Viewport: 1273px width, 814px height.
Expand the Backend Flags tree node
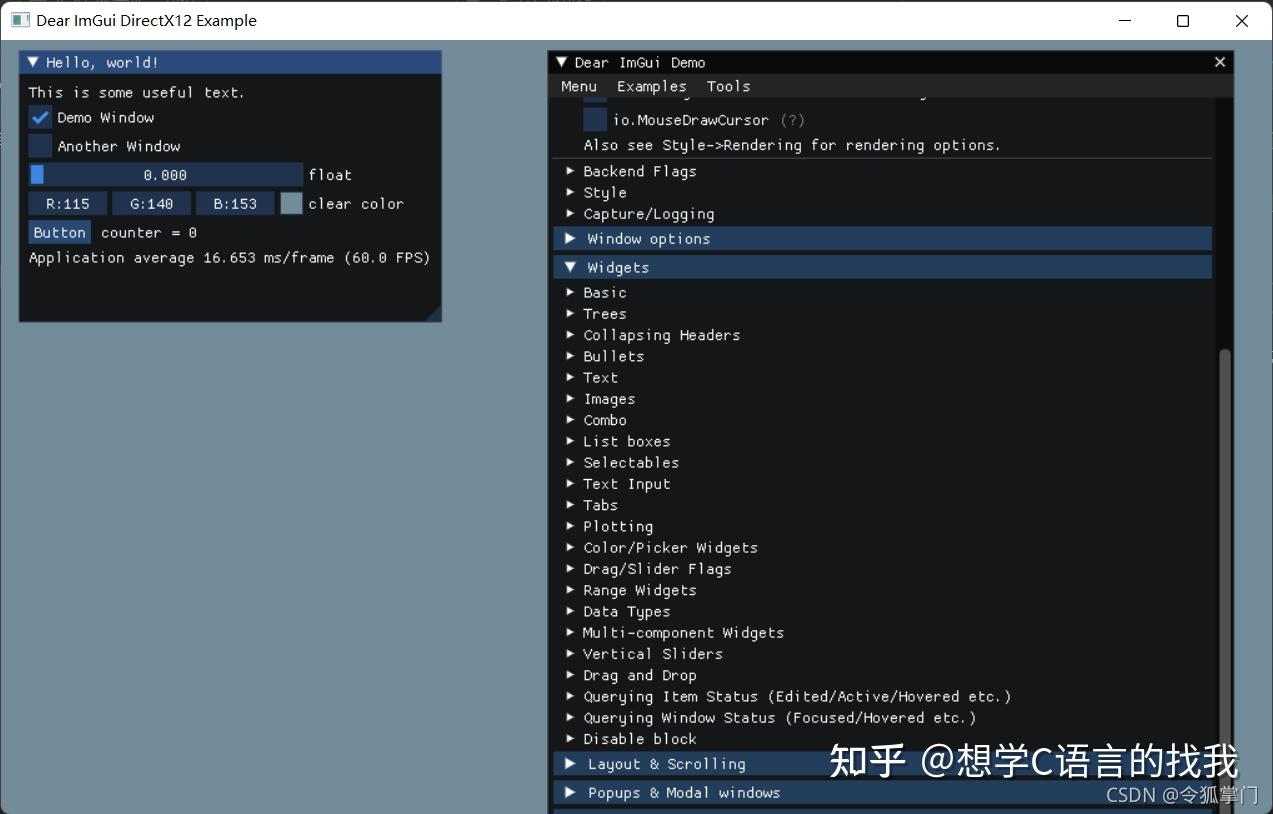pyautogui.click(x=640, y=171)
